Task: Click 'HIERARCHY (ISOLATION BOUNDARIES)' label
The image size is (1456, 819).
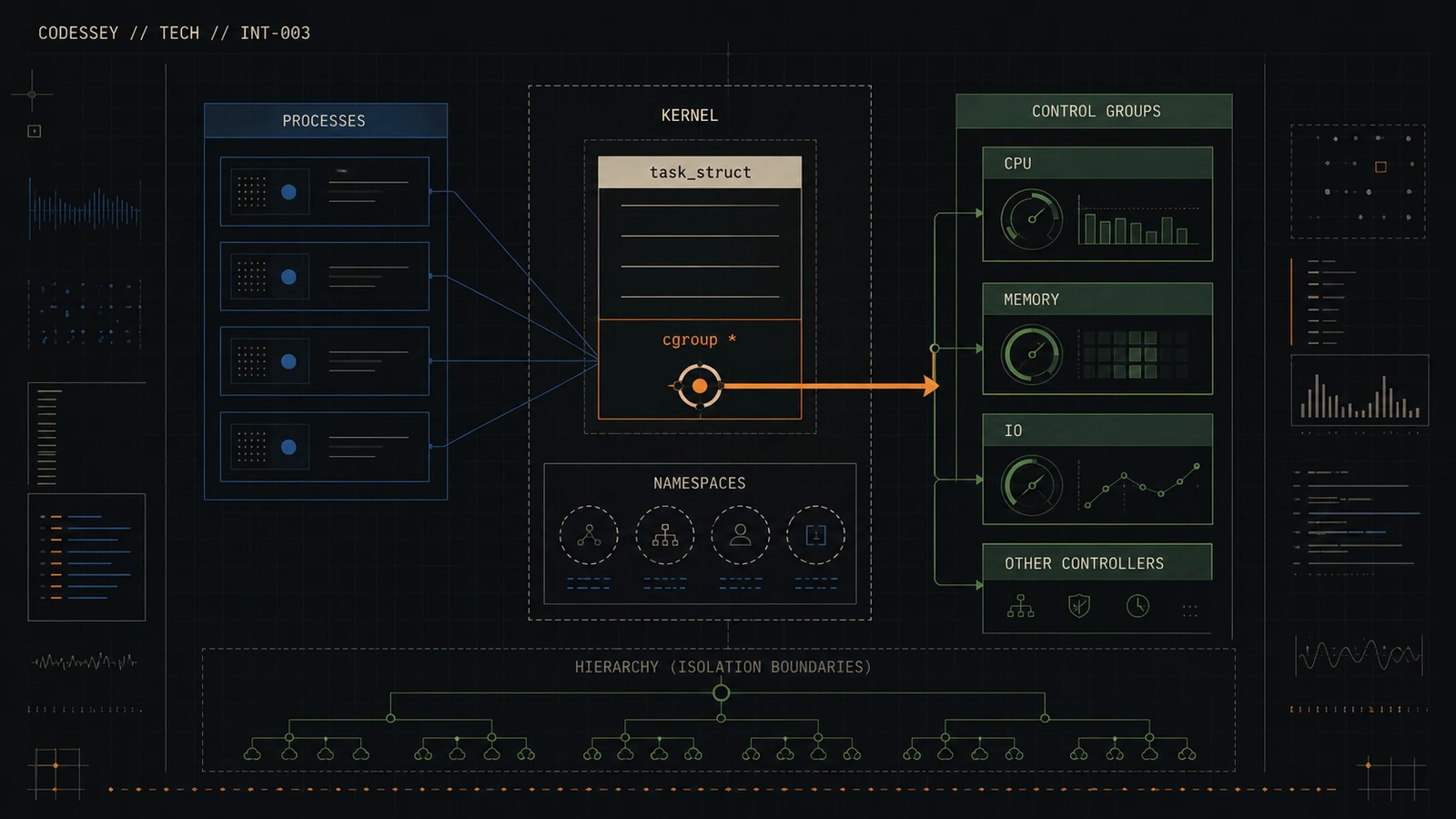Action: pyautogui.click(x=723, y=667)
